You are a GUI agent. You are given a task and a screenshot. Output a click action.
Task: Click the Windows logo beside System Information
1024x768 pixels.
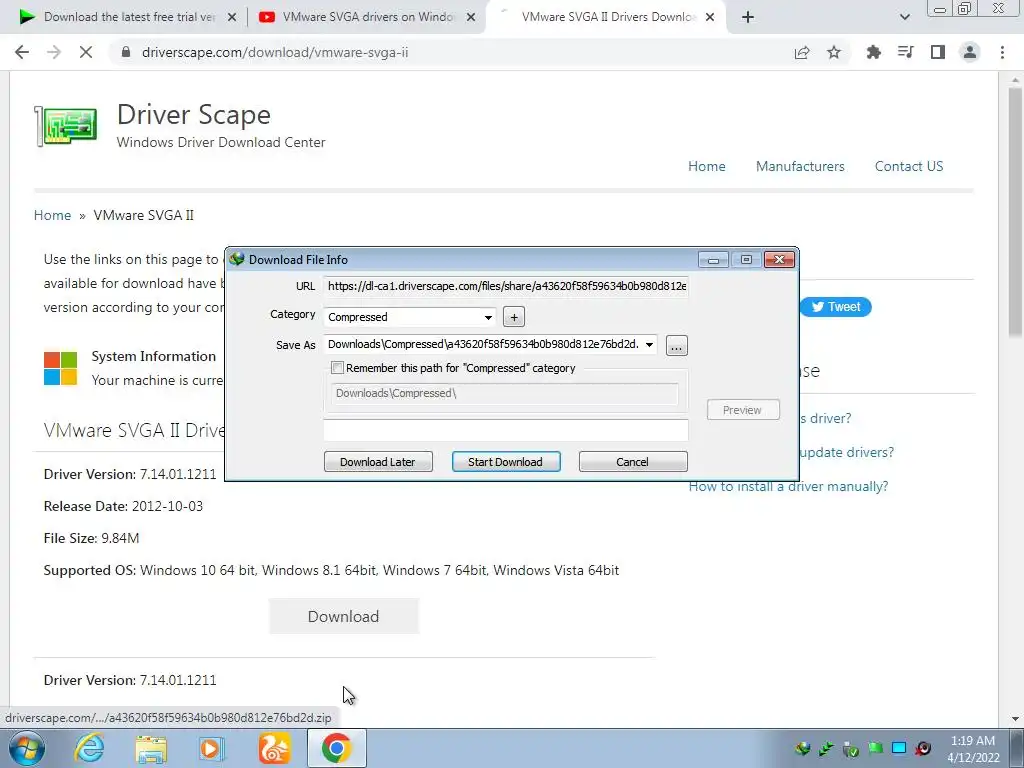(61, 368)
